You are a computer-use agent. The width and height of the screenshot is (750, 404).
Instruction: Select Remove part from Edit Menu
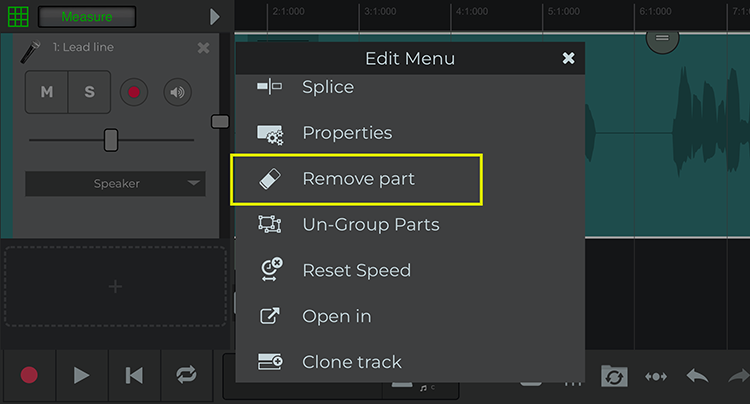(x=356, y=179)
